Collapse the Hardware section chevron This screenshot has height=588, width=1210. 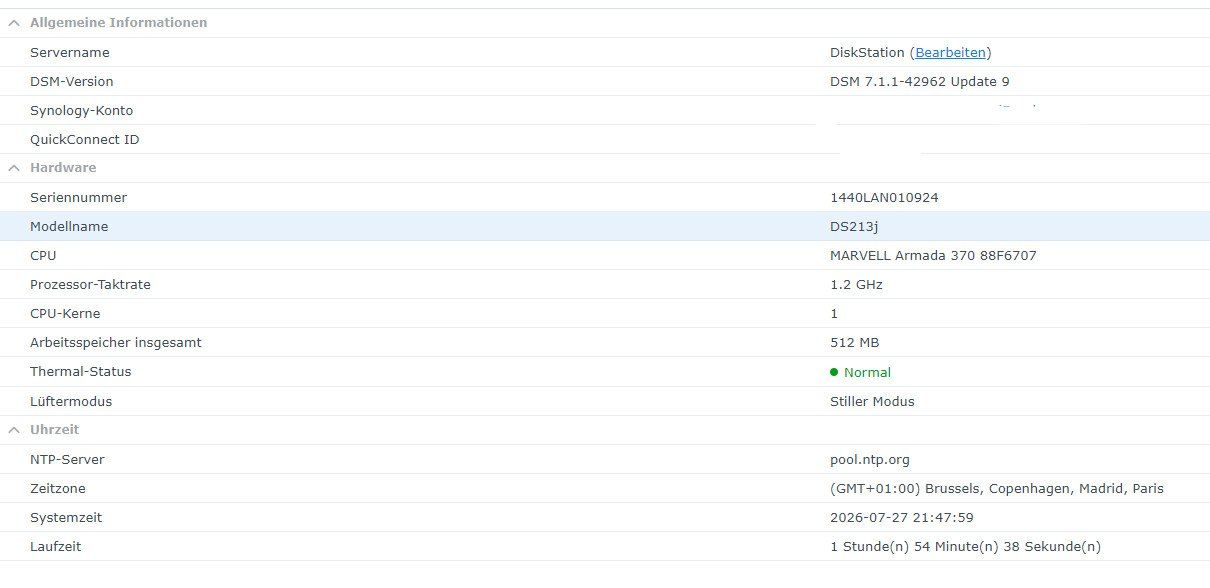point(14,168)
